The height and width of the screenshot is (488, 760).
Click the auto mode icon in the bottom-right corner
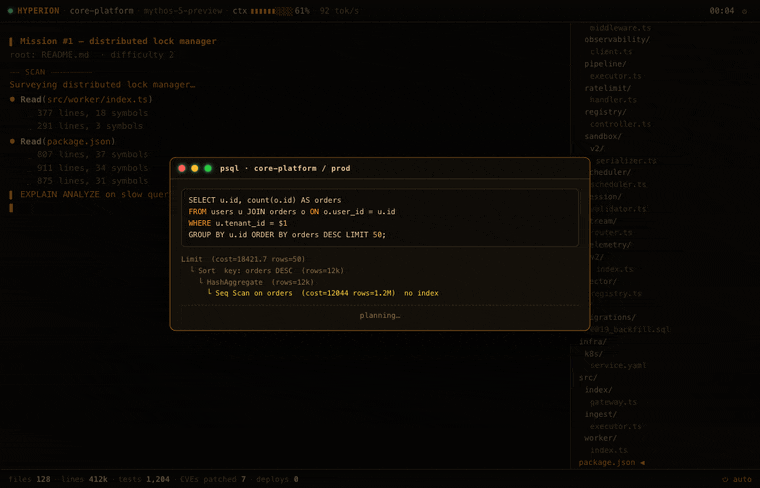pos(725,479)
